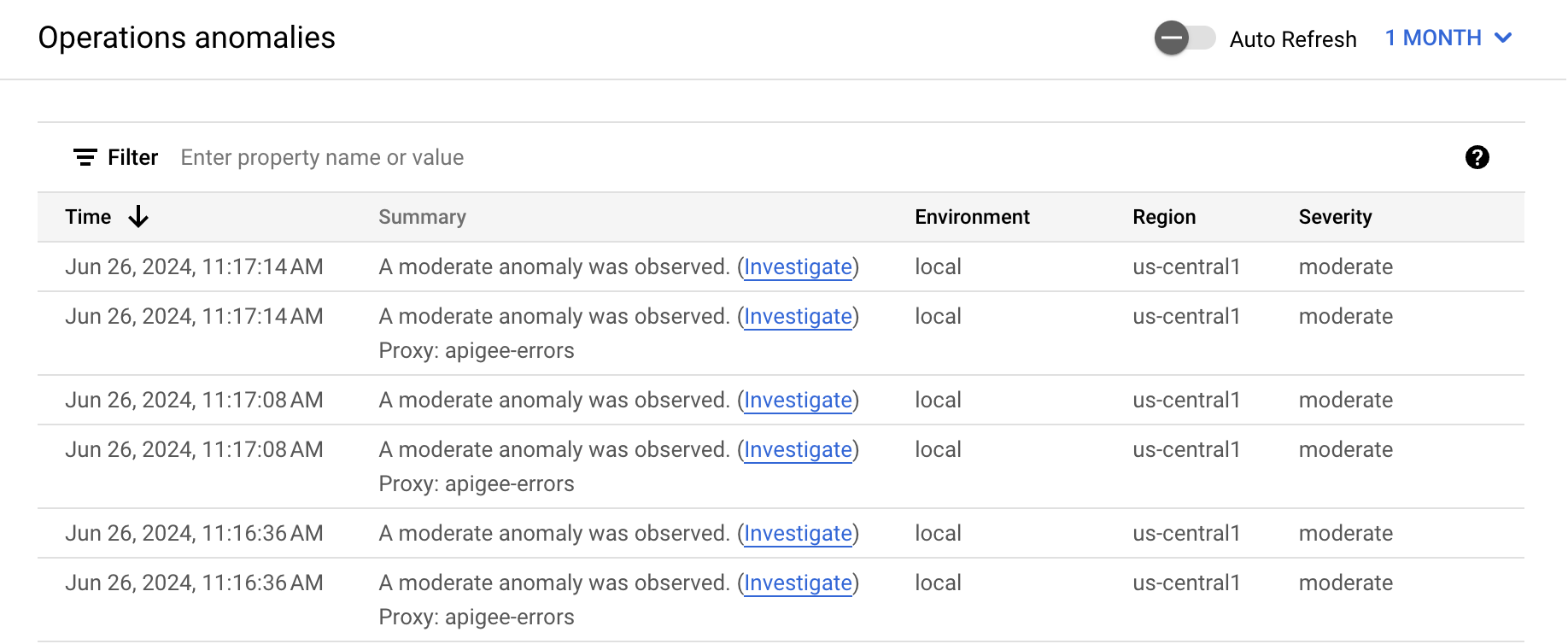Click the Auto Refresh label text

[x=1292, y=39]
